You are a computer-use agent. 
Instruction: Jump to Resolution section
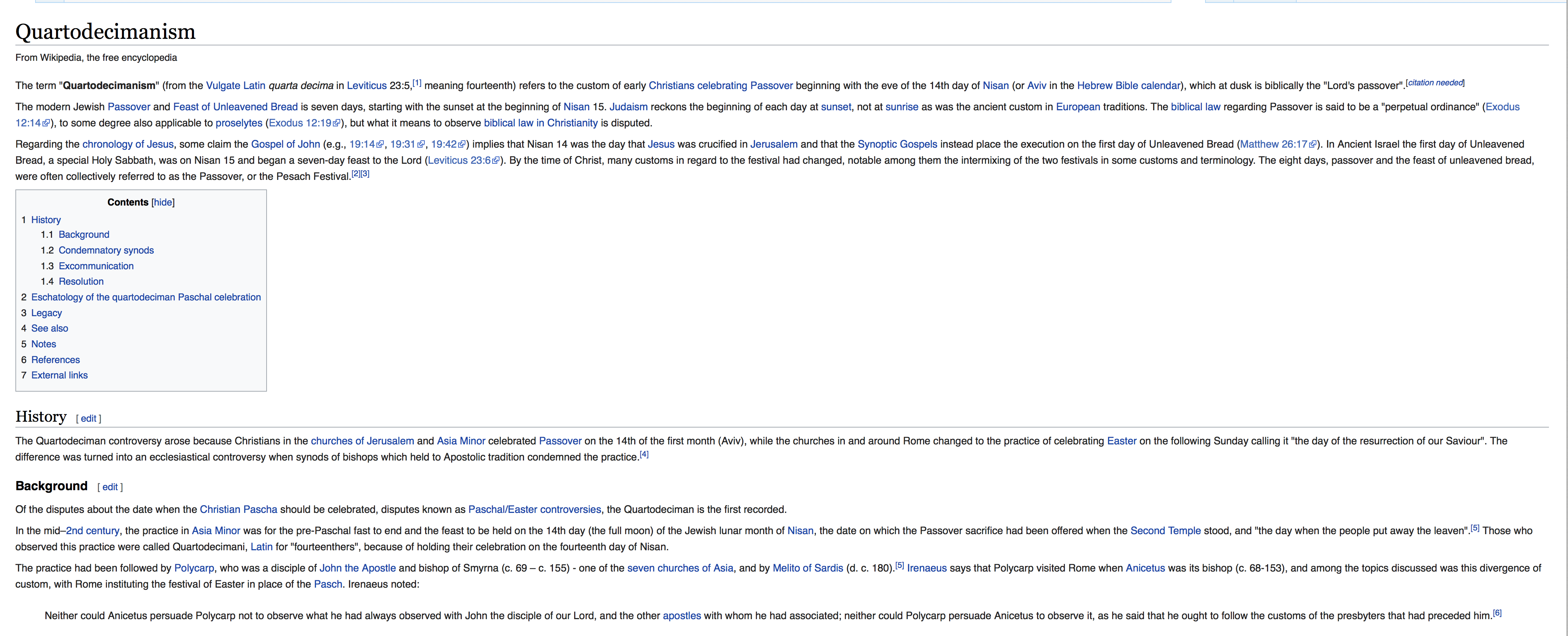click(x=81, y=281)
